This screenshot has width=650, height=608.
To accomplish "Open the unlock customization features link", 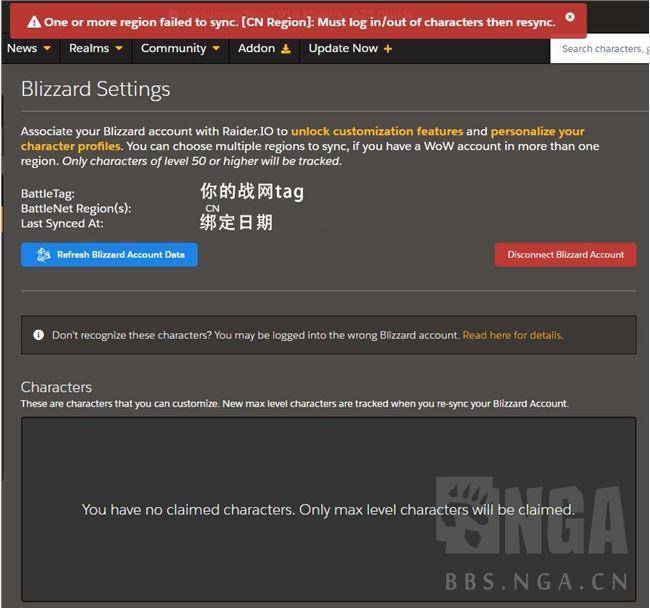I will 377,131.
